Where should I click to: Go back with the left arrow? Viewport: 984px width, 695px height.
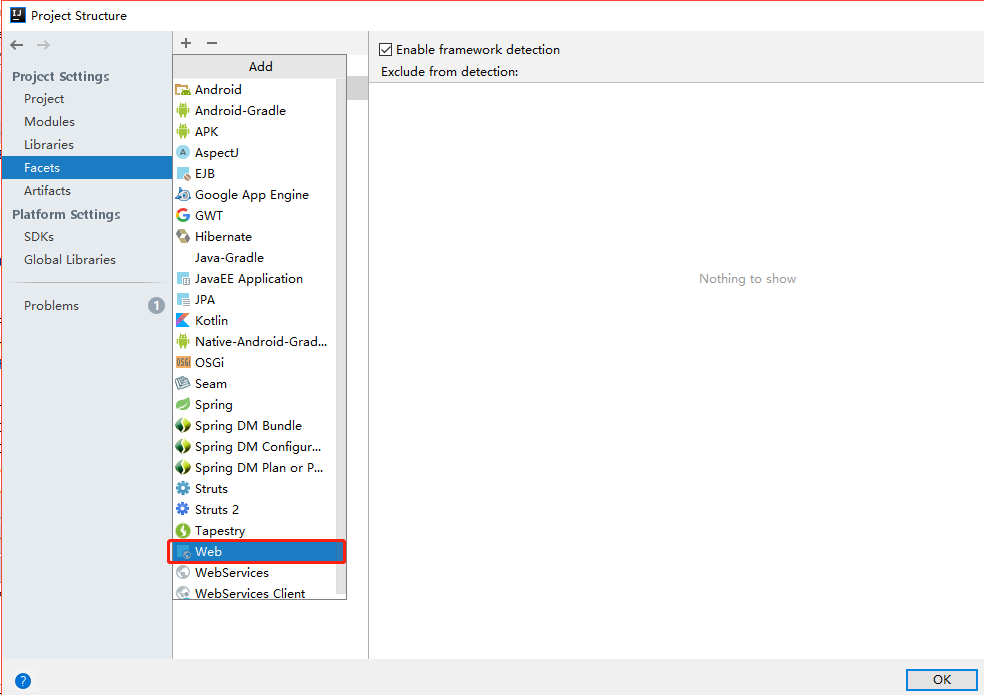pyautogui.click(x=17, y=45)
